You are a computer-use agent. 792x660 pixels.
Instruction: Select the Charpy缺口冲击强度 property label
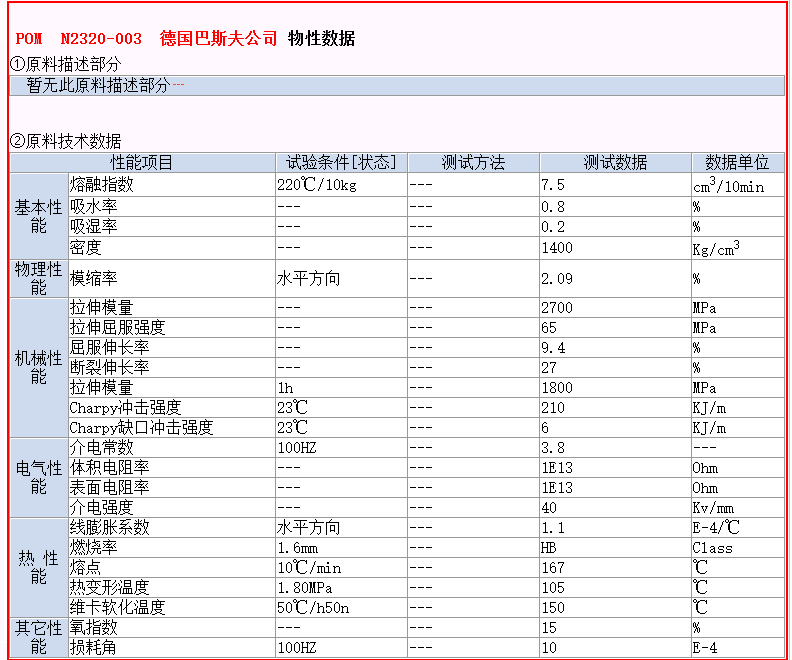tap(141, 427)
